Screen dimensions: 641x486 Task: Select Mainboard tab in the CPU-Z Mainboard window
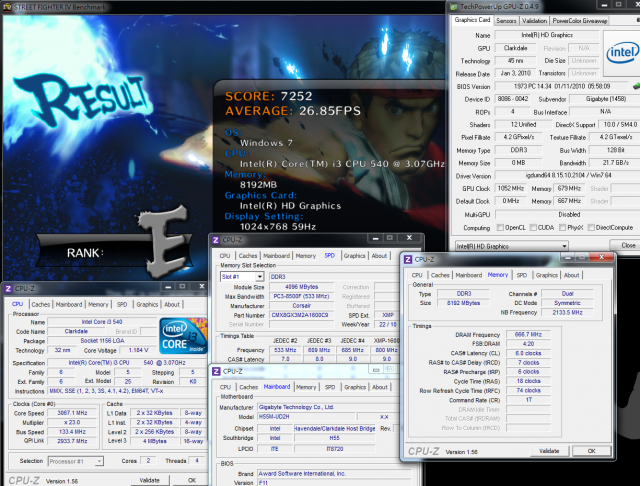click(277, 387)
